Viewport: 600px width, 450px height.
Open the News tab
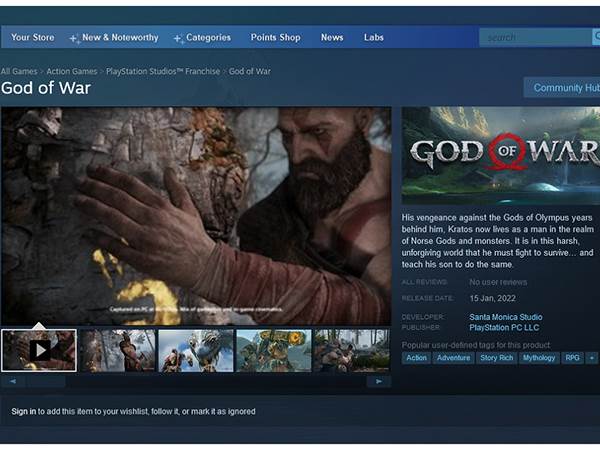(x=332, y=38)
